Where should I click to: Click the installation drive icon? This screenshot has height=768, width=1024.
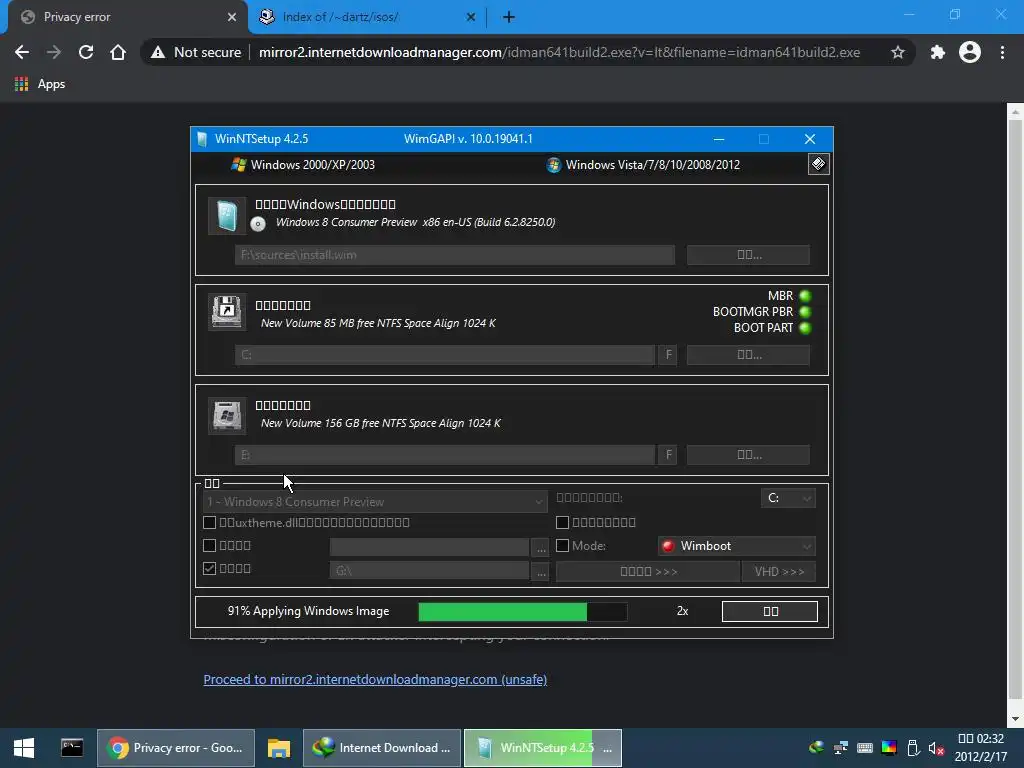227,415
